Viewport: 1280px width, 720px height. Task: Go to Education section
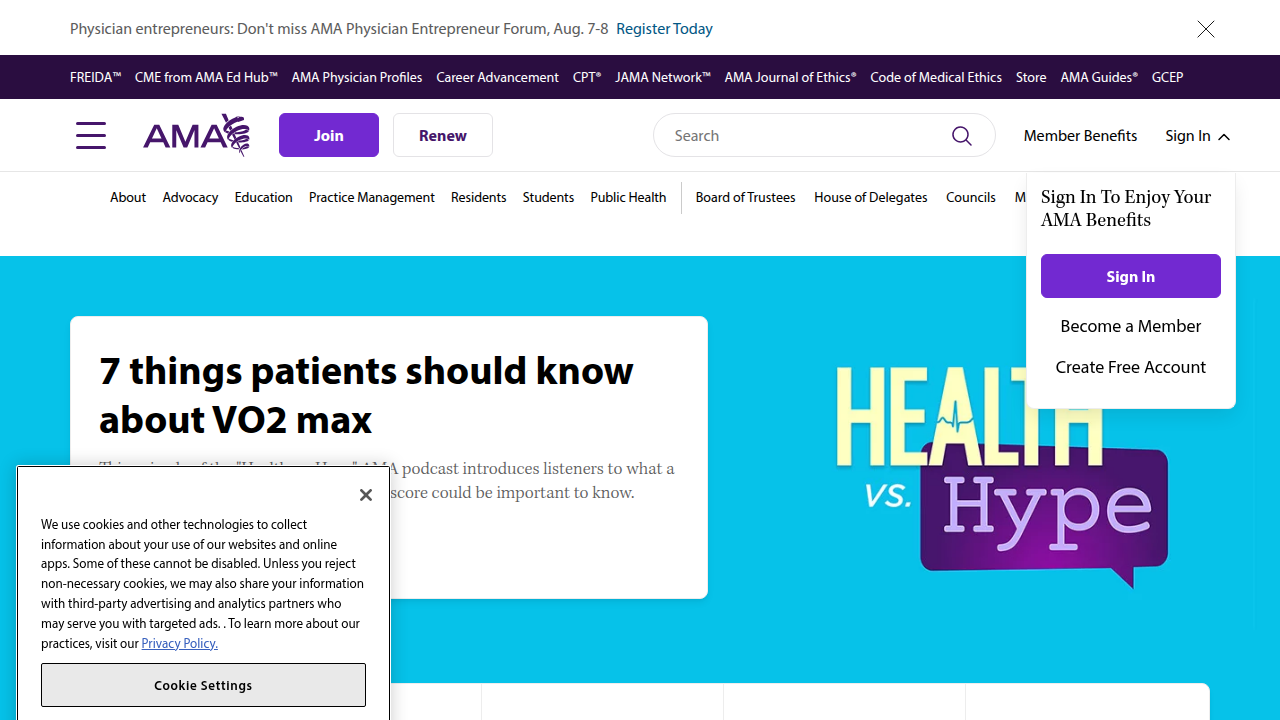264,197
